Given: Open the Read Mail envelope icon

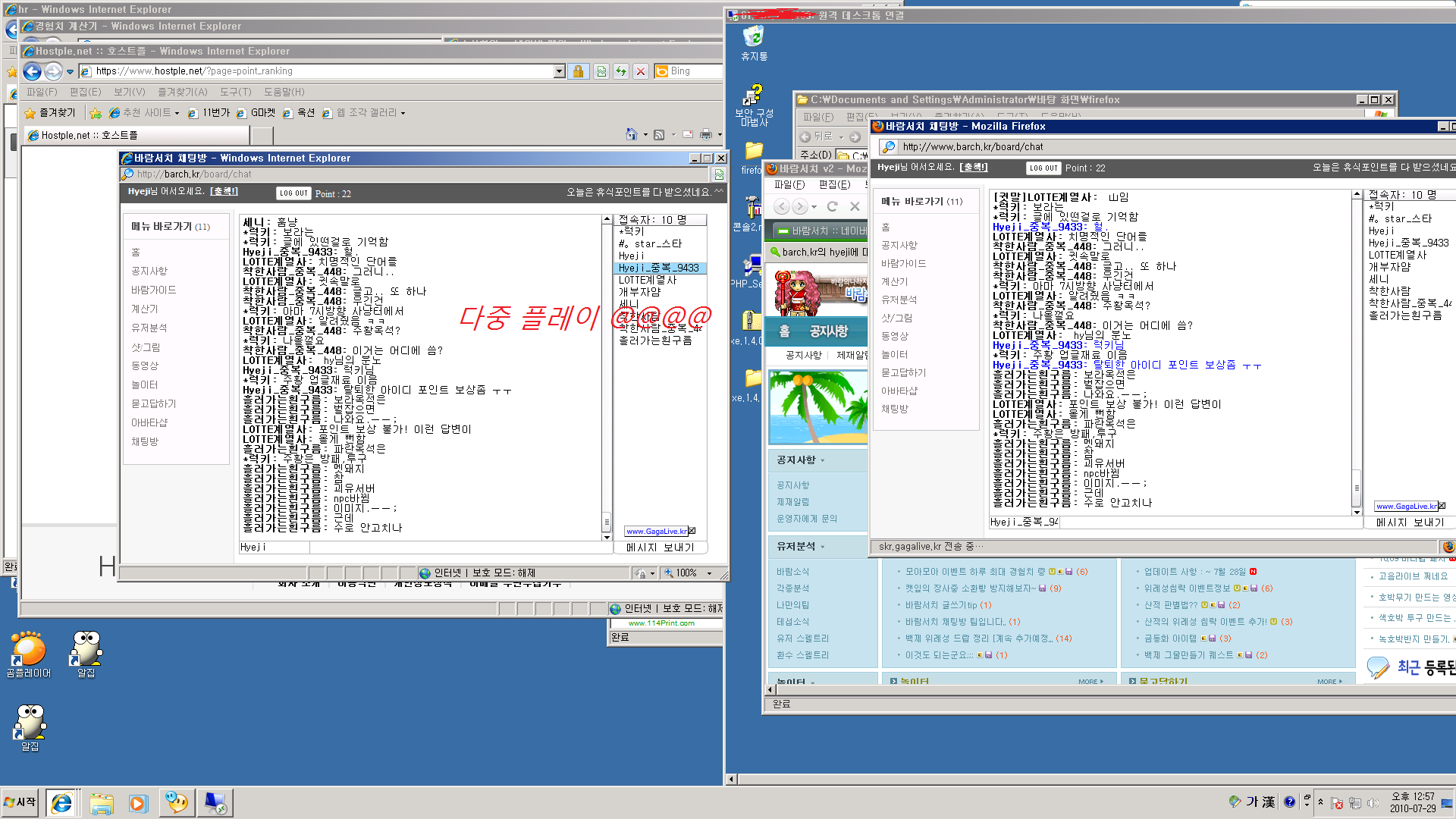Looking at the screenshot, I should pyautogui.click(x=688, y=134).
